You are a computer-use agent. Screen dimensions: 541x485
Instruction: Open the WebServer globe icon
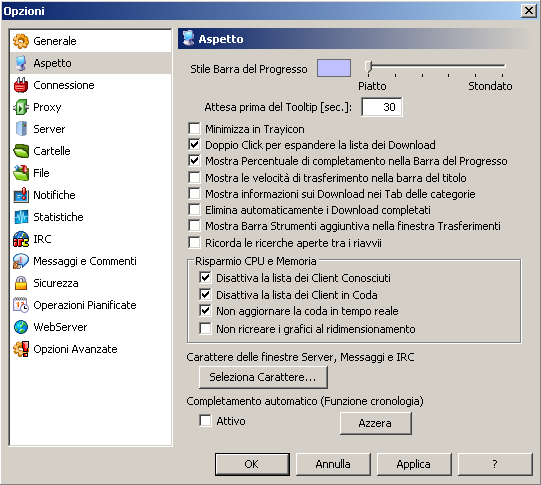pos(21,327)
